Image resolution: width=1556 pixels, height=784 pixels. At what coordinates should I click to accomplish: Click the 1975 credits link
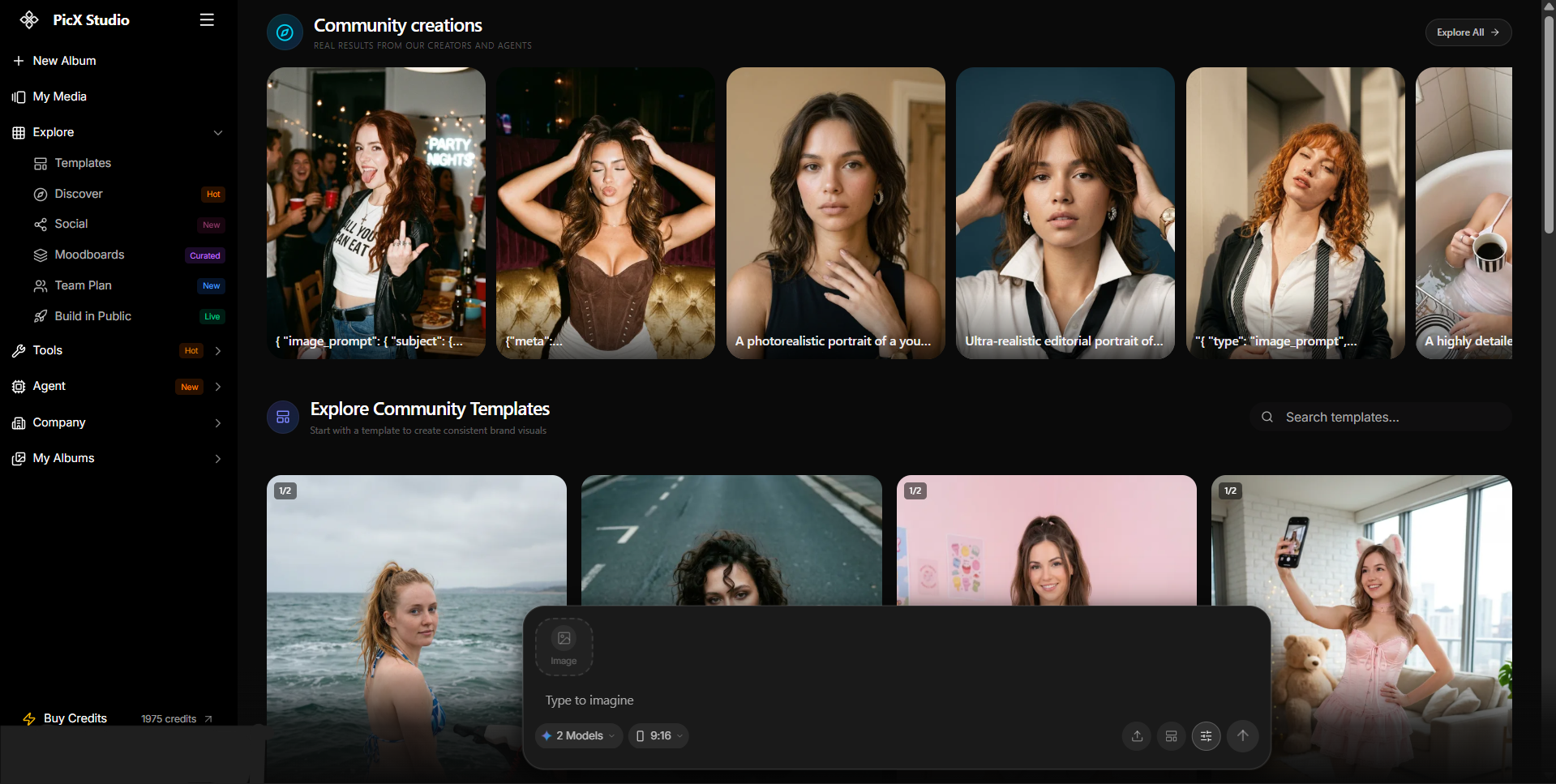point(177,719)
